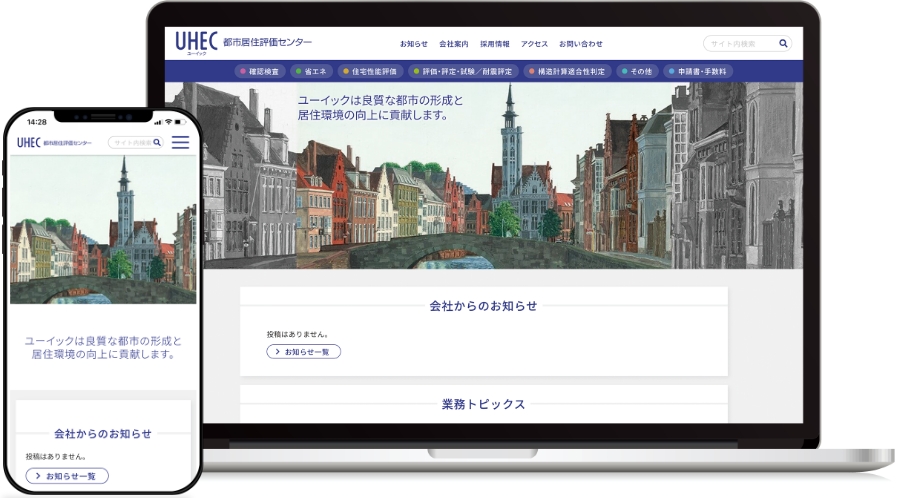Click the お知らせ一覧 button on laptop
Viewport: 900px width, 498px height.
(x=304, y=352)
